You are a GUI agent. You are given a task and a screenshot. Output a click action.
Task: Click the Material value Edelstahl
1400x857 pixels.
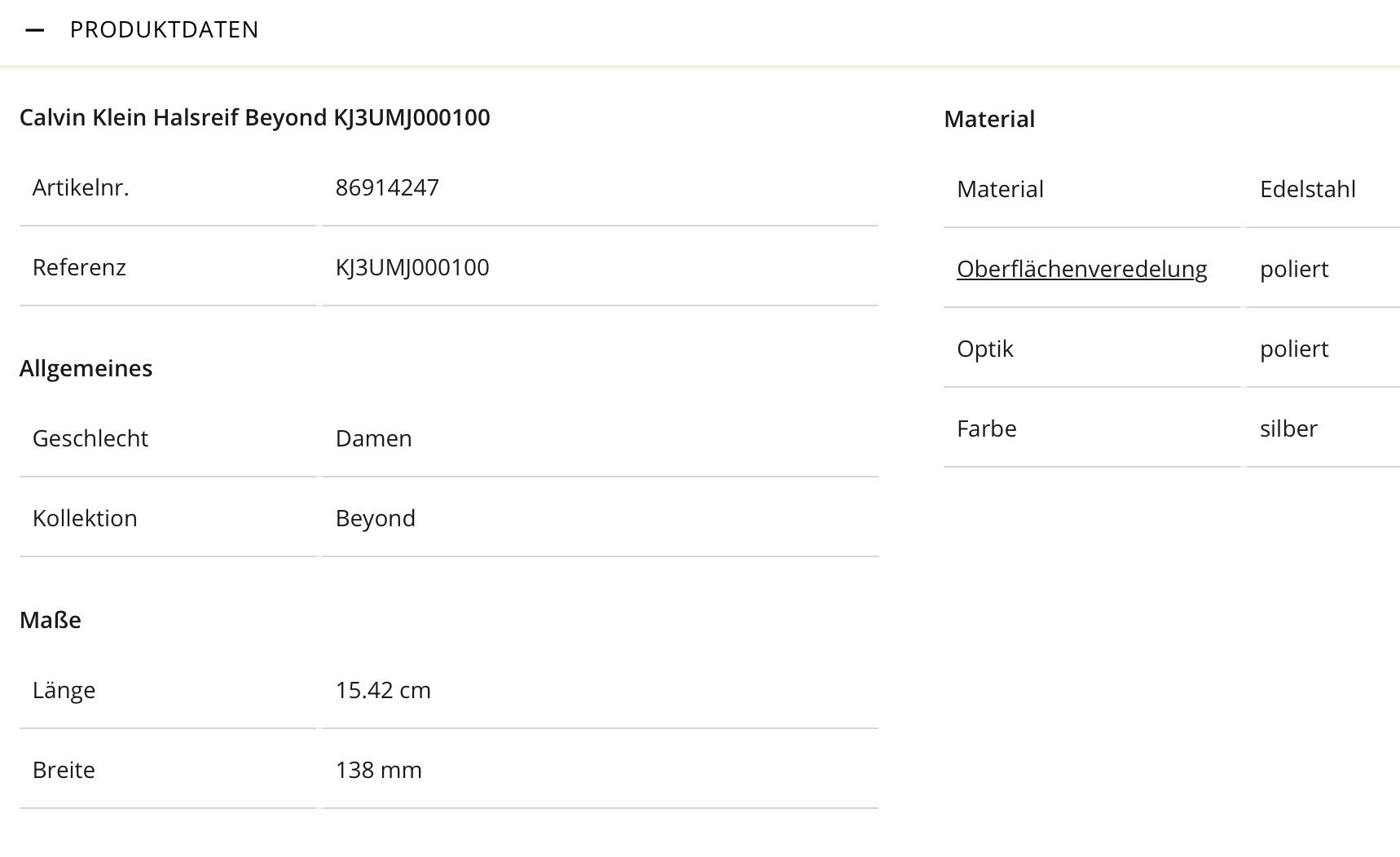click(1307, 189)
